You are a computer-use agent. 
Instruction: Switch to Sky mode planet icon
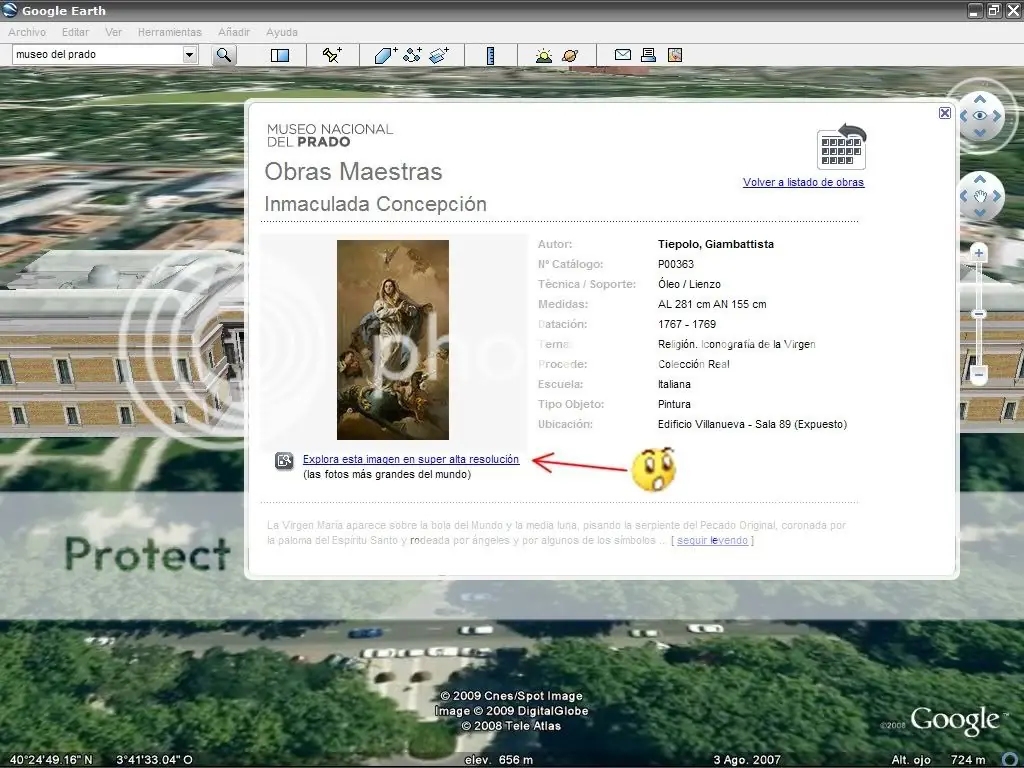point(570,56)
